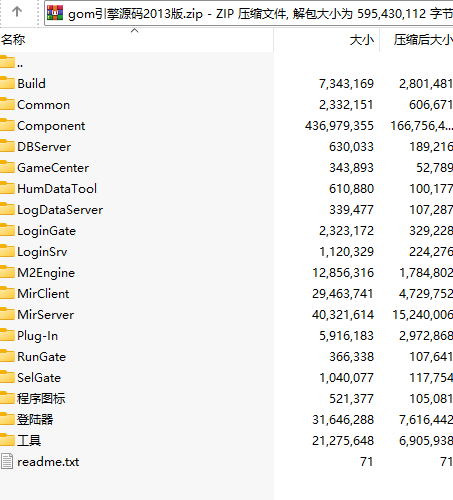Select the LogDataServer folder icon
Image resolution: width=453 pixels, height=500 pixels.
click(x=7, y=209)
